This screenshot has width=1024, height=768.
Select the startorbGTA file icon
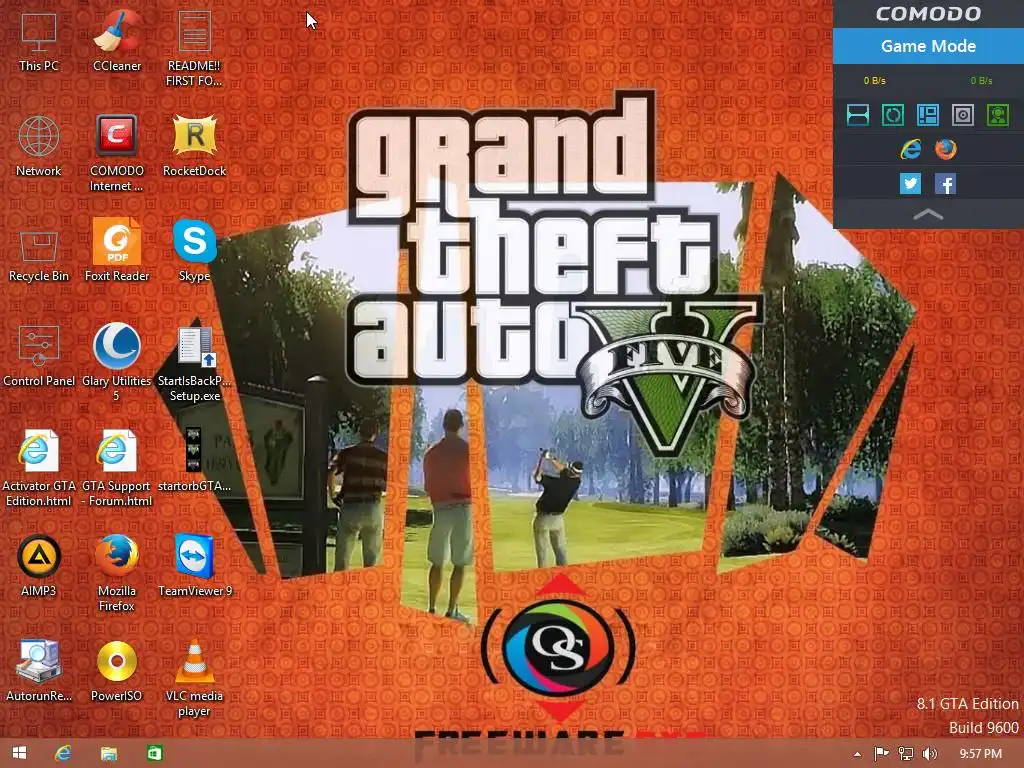pos(194,461)
